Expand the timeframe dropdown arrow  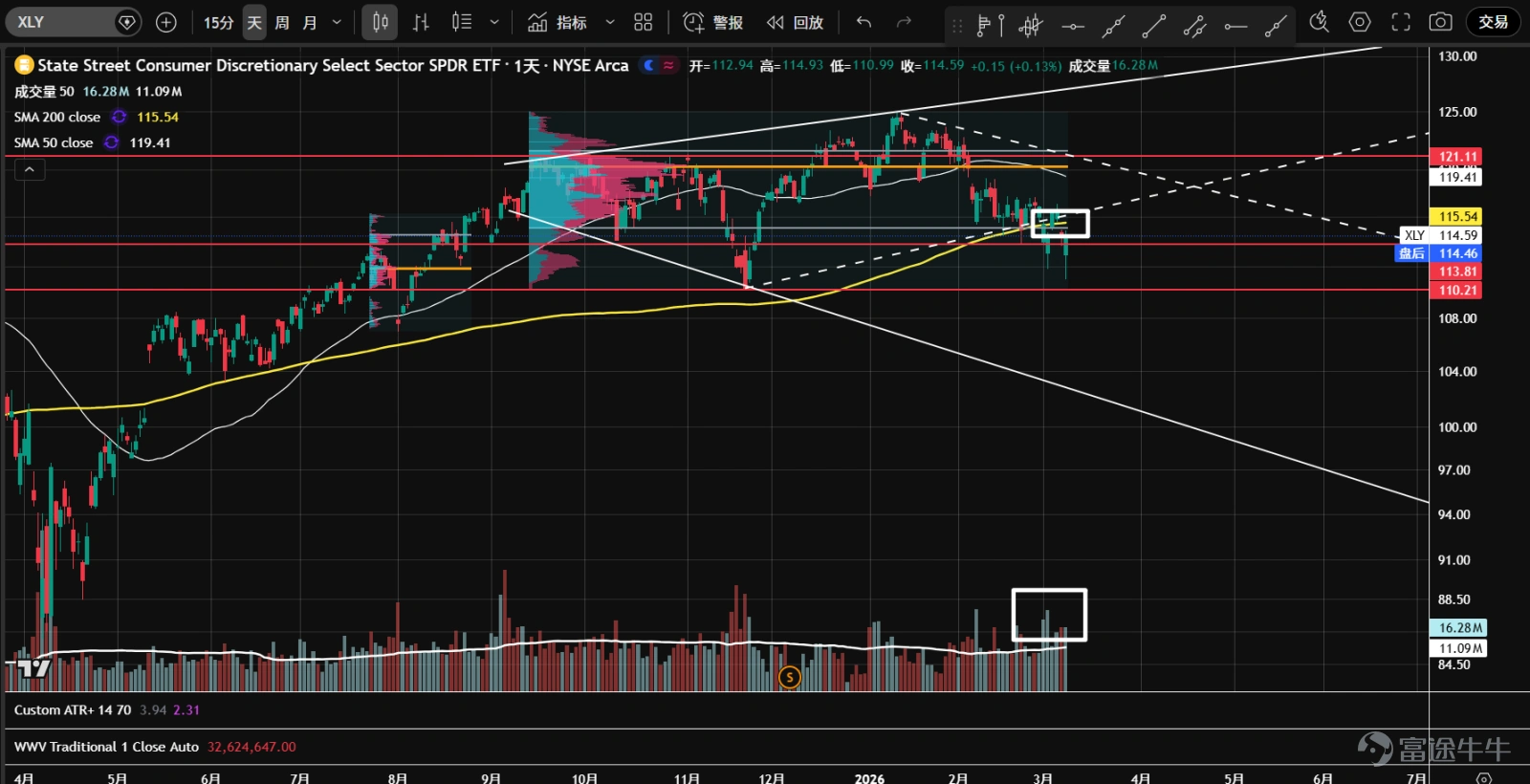click(337, 22)
